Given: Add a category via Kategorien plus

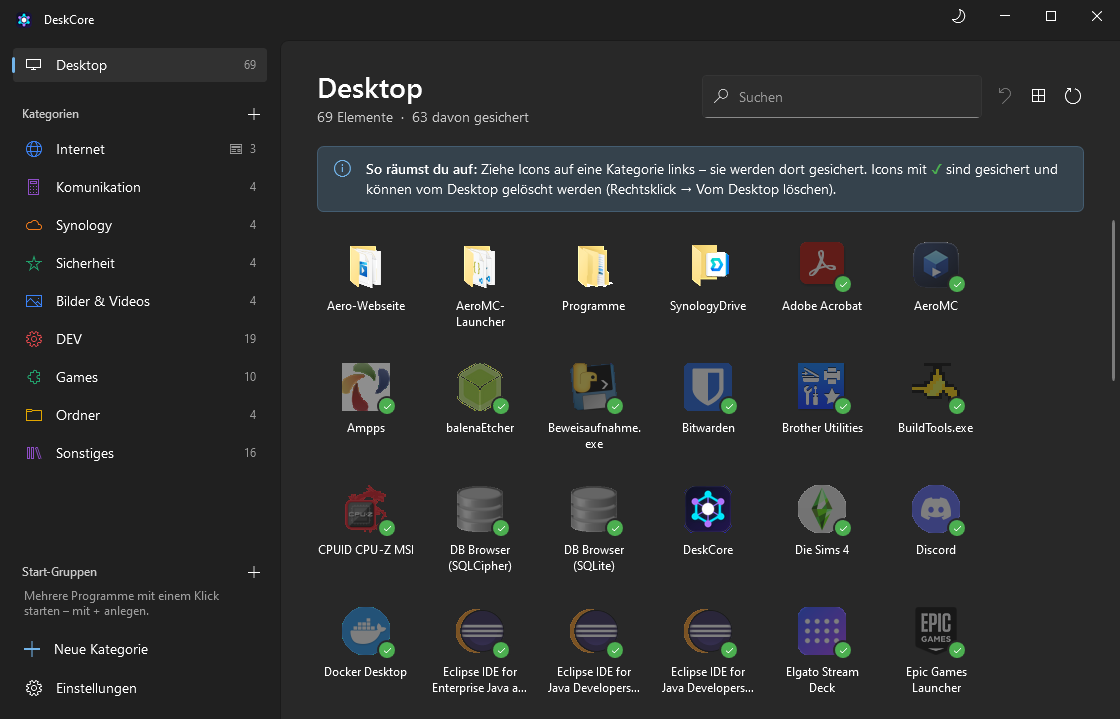Looking at the screenshot, I should (x=254, y=114).
